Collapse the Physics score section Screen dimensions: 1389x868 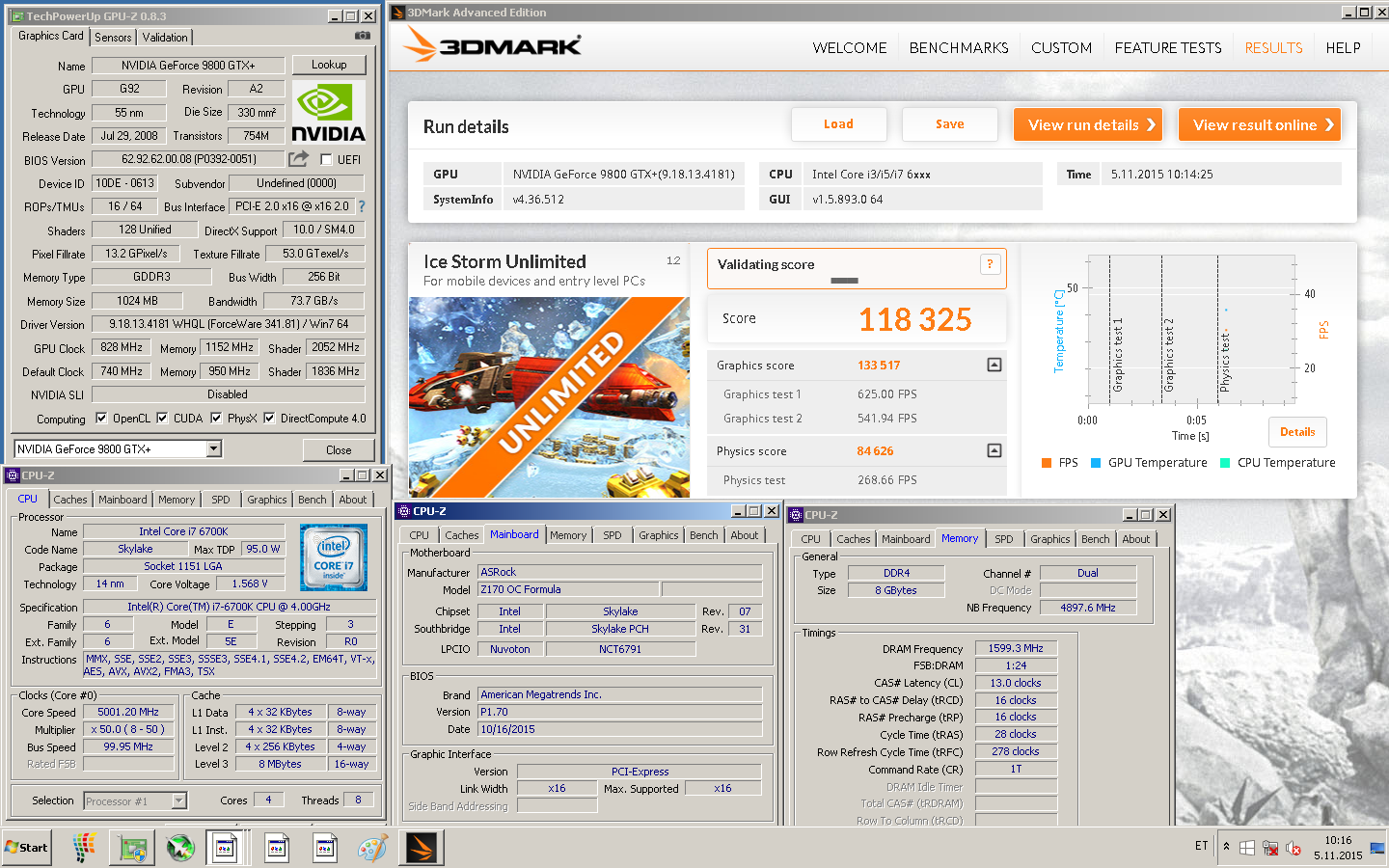tap(994, 450)
